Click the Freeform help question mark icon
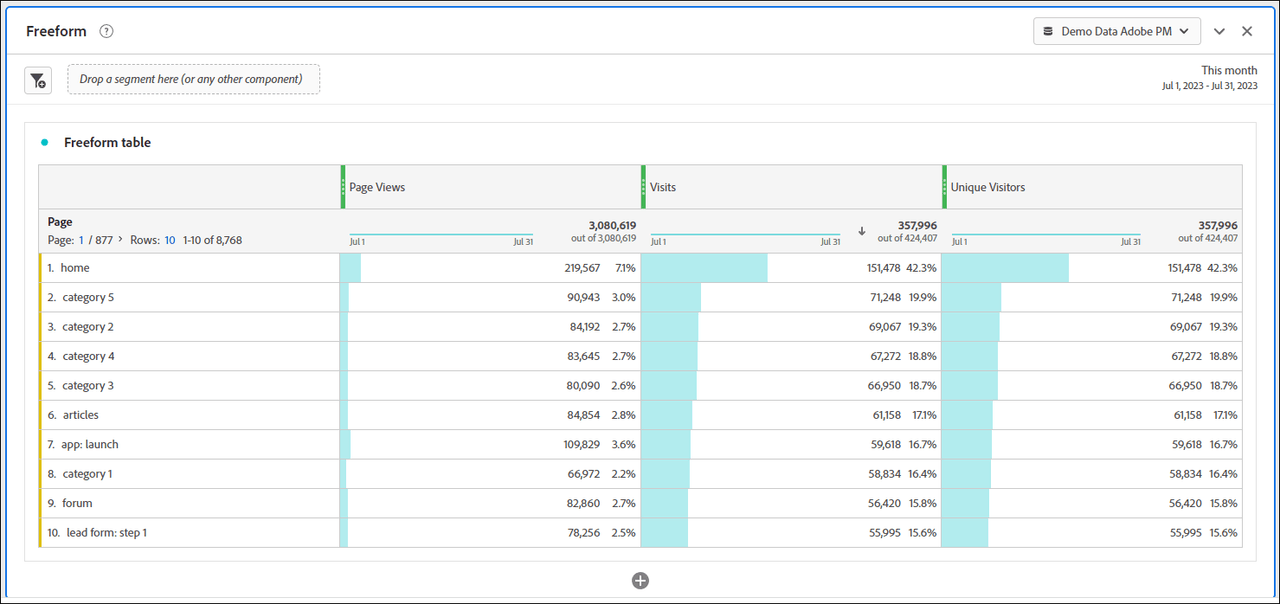The height and width of the screenshot is (604, 1280). click(106, 31)
